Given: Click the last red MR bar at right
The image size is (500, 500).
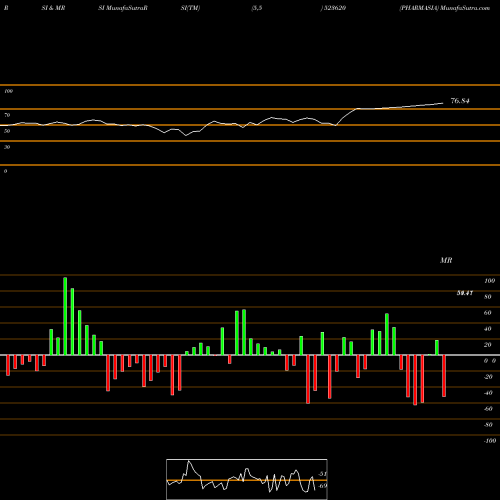Looking at the screenshot, I should 444,376.
